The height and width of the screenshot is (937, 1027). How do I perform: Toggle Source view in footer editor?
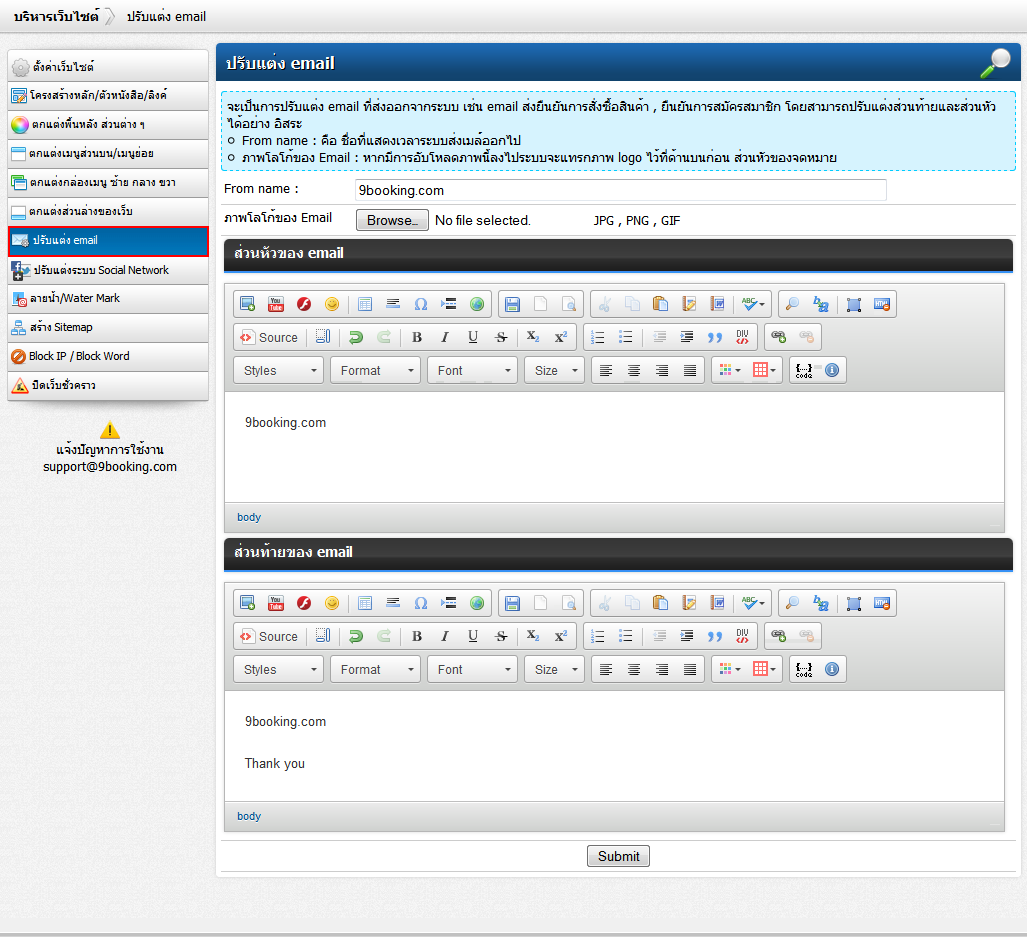269,636
